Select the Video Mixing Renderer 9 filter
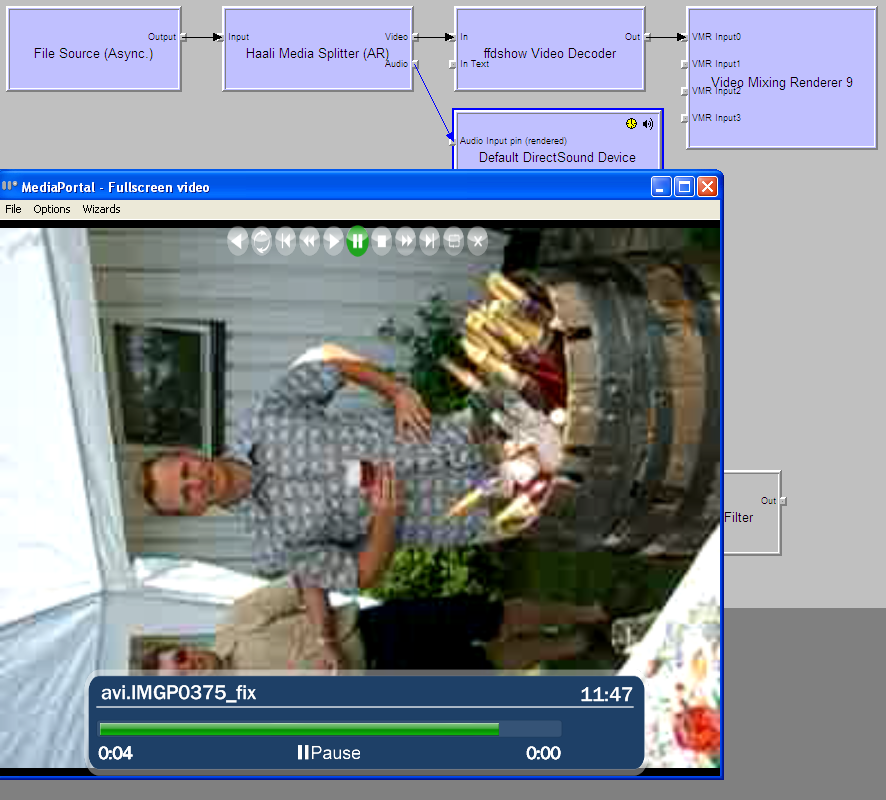This screenshot has height=800, width=886. (x=782, y=78)
